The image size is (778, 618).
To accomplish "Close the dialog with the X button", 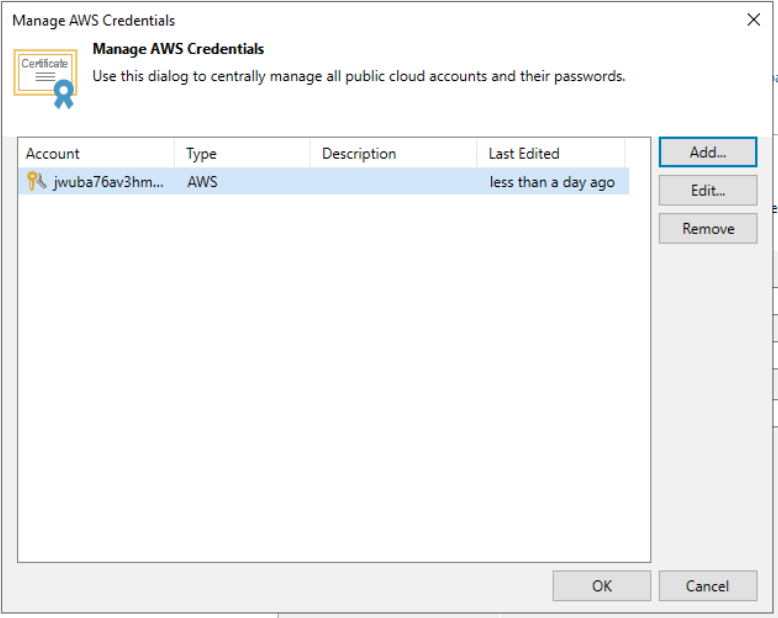I will pos(753,20).
